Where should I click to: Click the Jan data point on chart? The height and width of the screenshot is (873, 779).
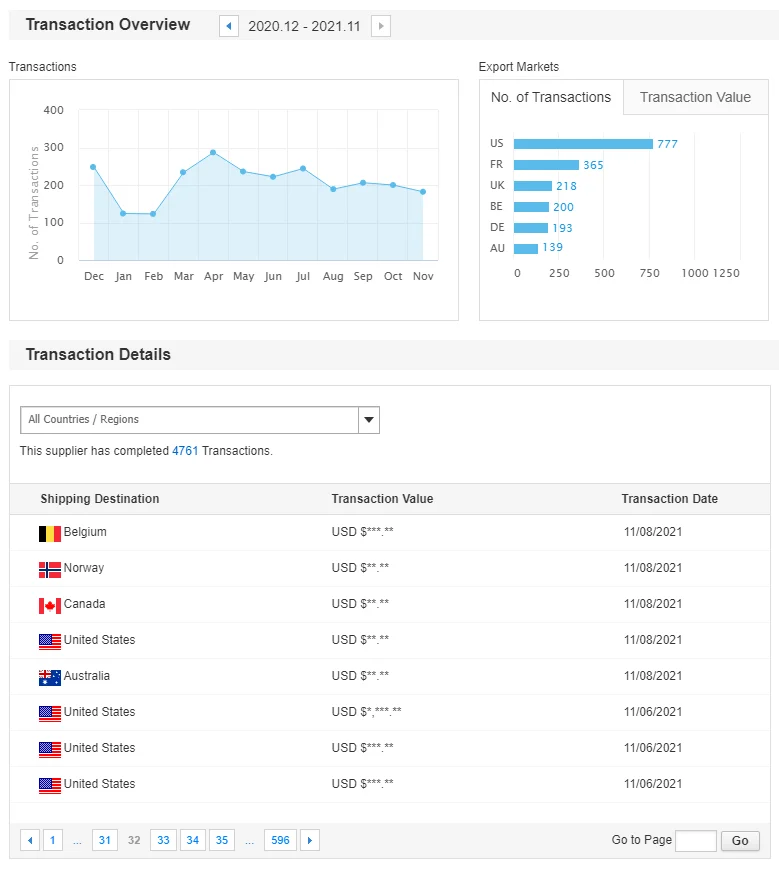point(123,213)
